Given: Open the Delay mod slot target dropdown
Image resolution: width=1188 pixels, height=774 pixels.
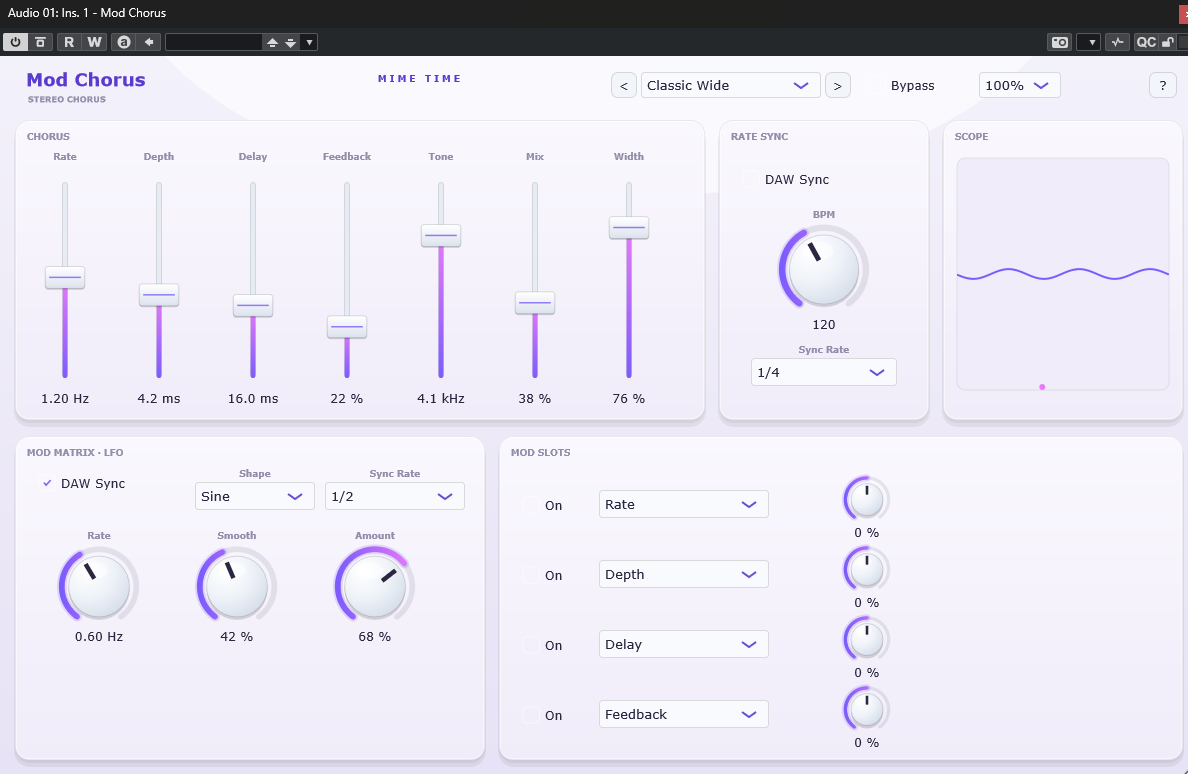Looking at the screenshot, I should coord(683,644).
